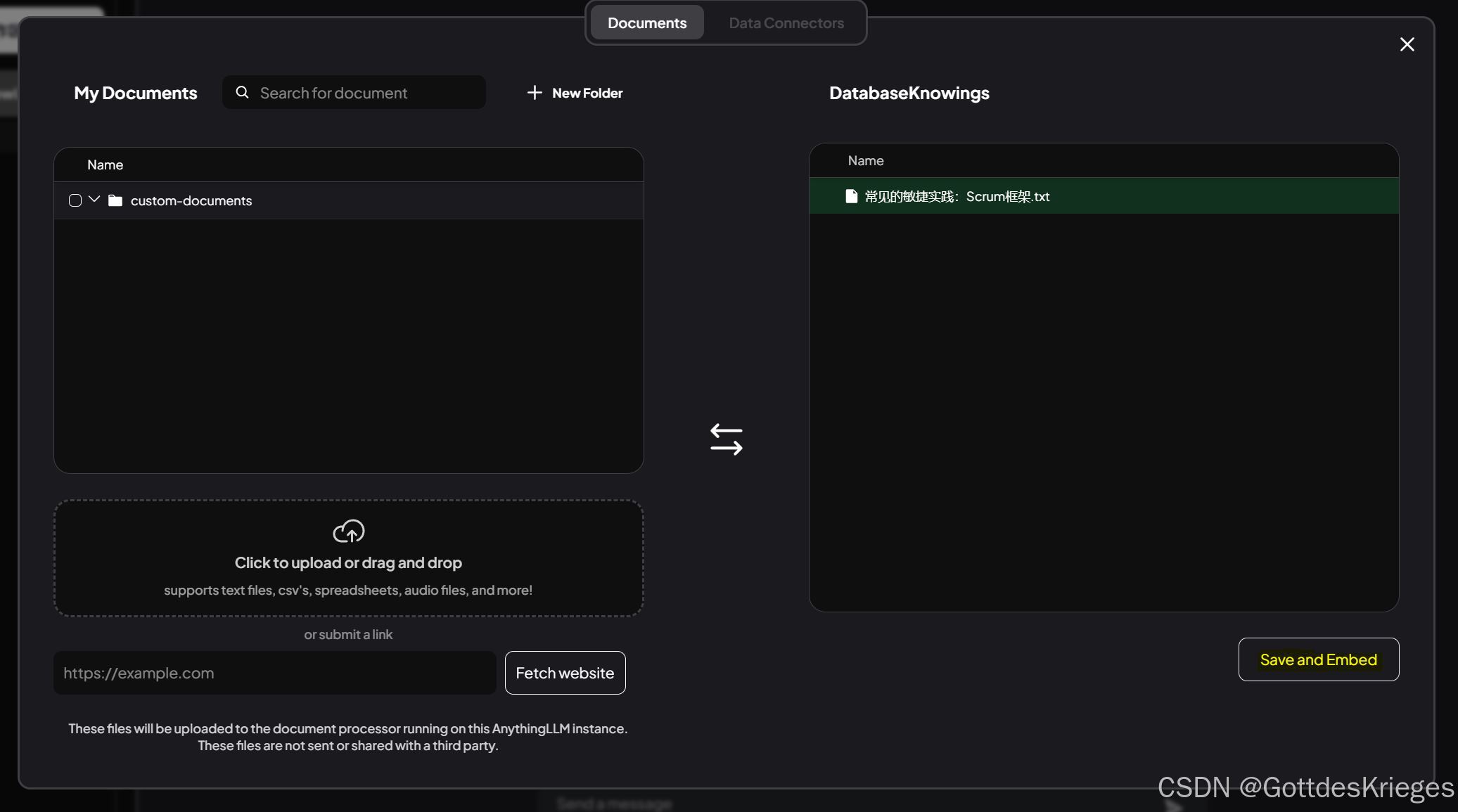Click the swap arrows transfer icon
The height and width of the screenshot is (812, 1458).
pos(726,439)
